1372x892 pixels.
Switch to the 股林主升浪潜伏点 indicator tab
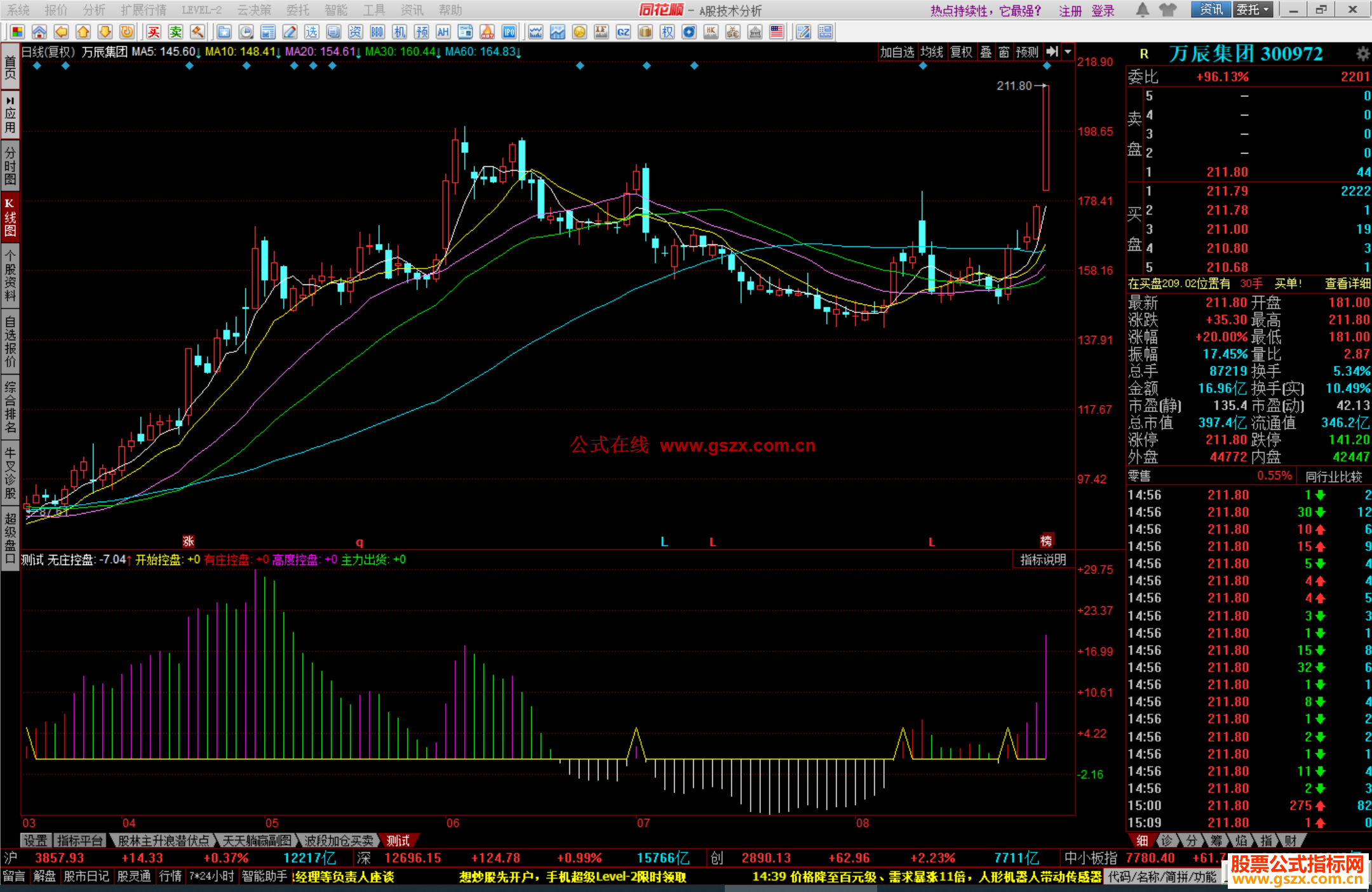[x=163, y=841]
